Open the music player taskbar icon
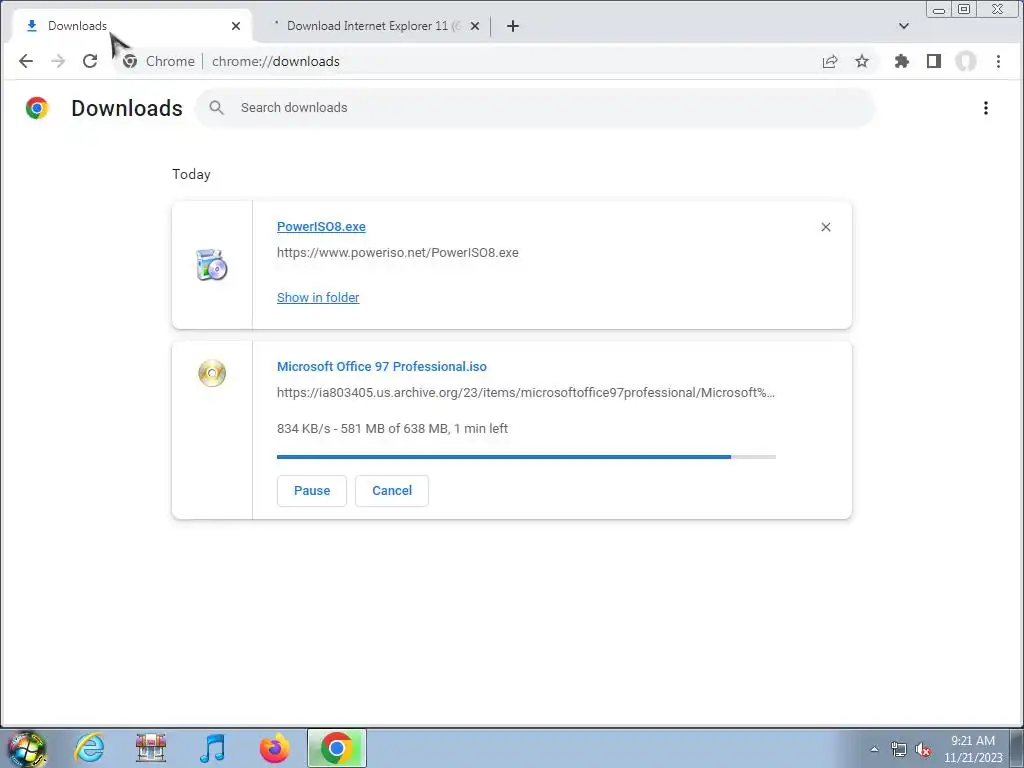The image size is (1024, 768). pyautogui.click(x=212, y=748)
